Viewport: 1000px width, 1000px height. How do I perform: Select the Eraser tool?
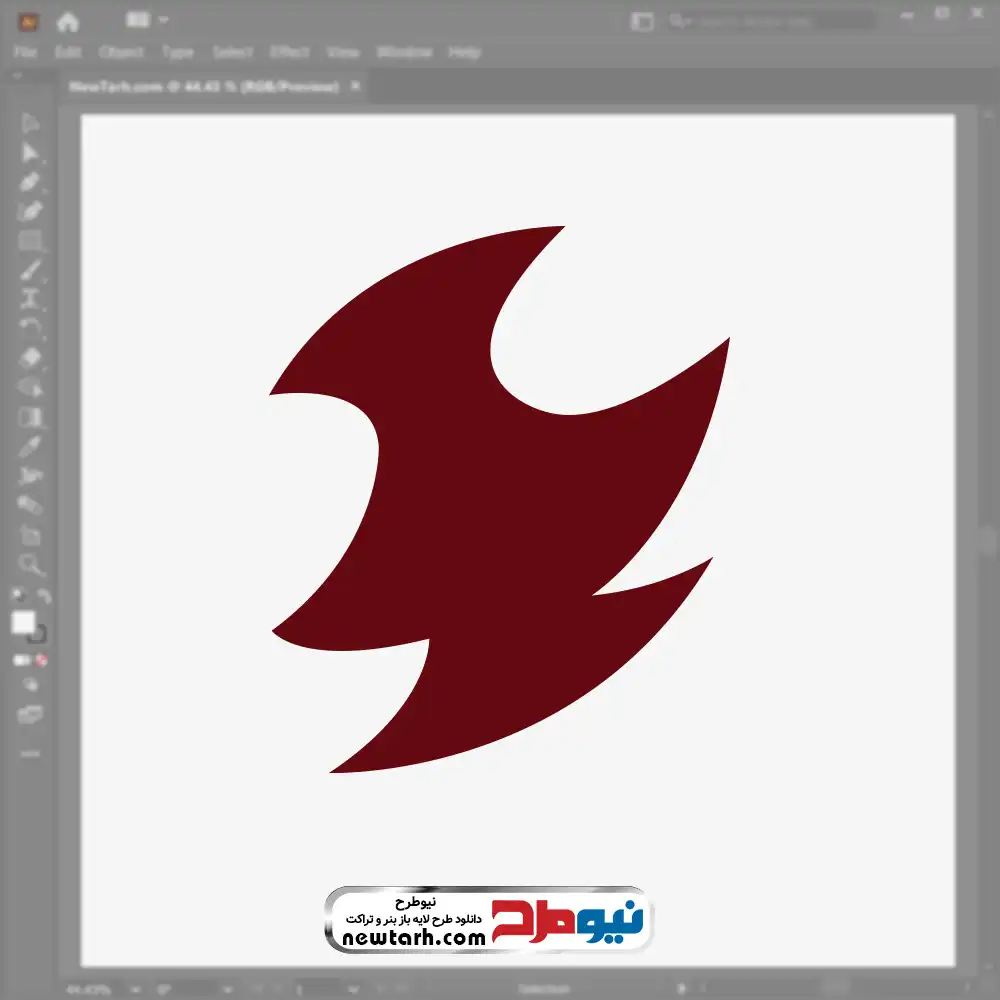[31, 357]
